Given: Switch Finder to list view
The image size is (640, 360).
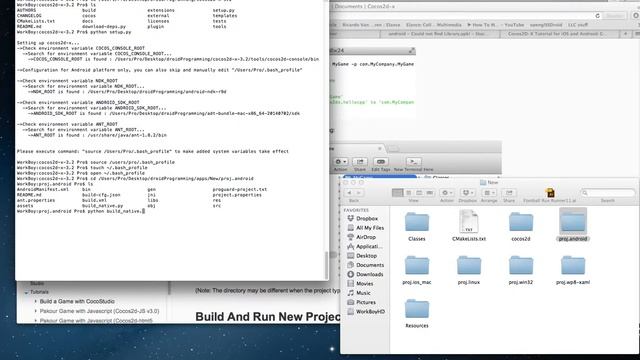Looking at the screenshot, I should pos(408,193).
